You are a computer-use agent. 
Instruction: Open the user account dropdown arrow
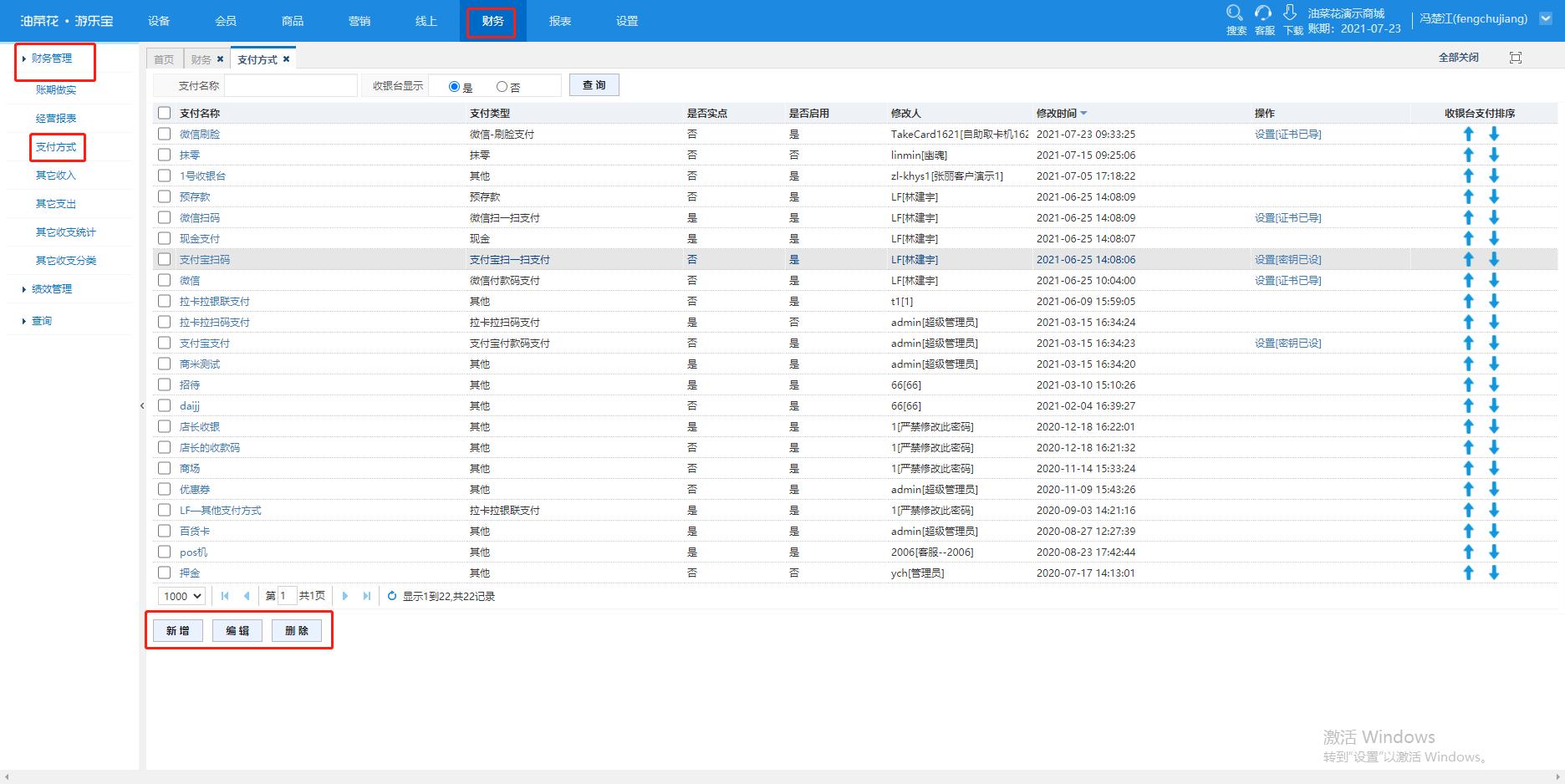click(1545, 18)
